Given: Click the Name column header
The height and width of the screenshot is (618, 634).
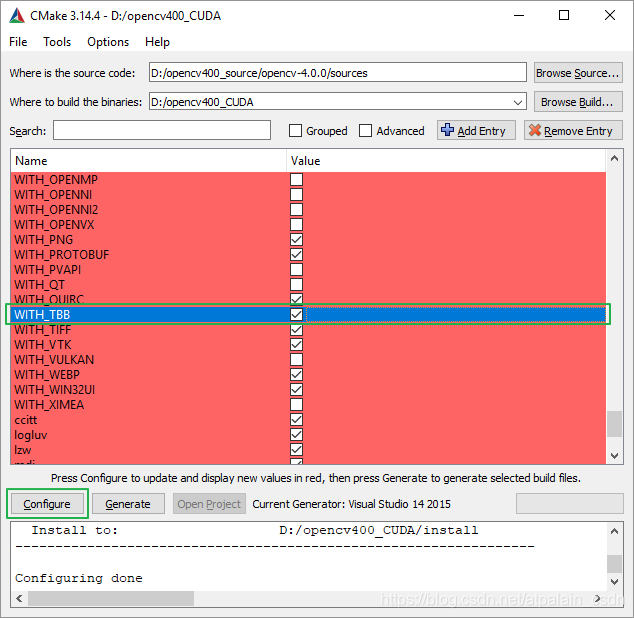Looking at the screenshot, I should click(148, 161).
